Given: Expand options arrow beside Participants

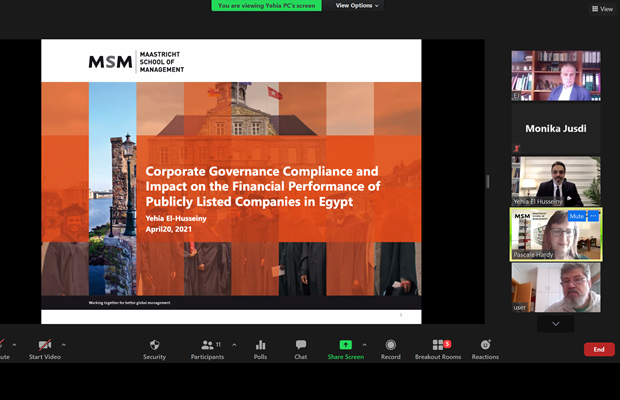Looking at the screenshot, I should pos(234,345).
